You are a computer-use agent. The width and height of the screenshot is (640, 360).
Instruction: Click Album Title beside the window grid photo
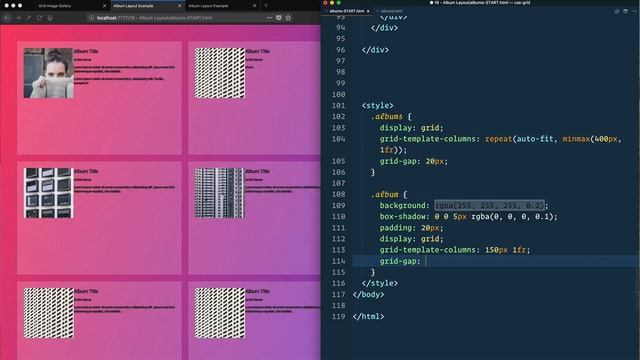coord(86,171)
